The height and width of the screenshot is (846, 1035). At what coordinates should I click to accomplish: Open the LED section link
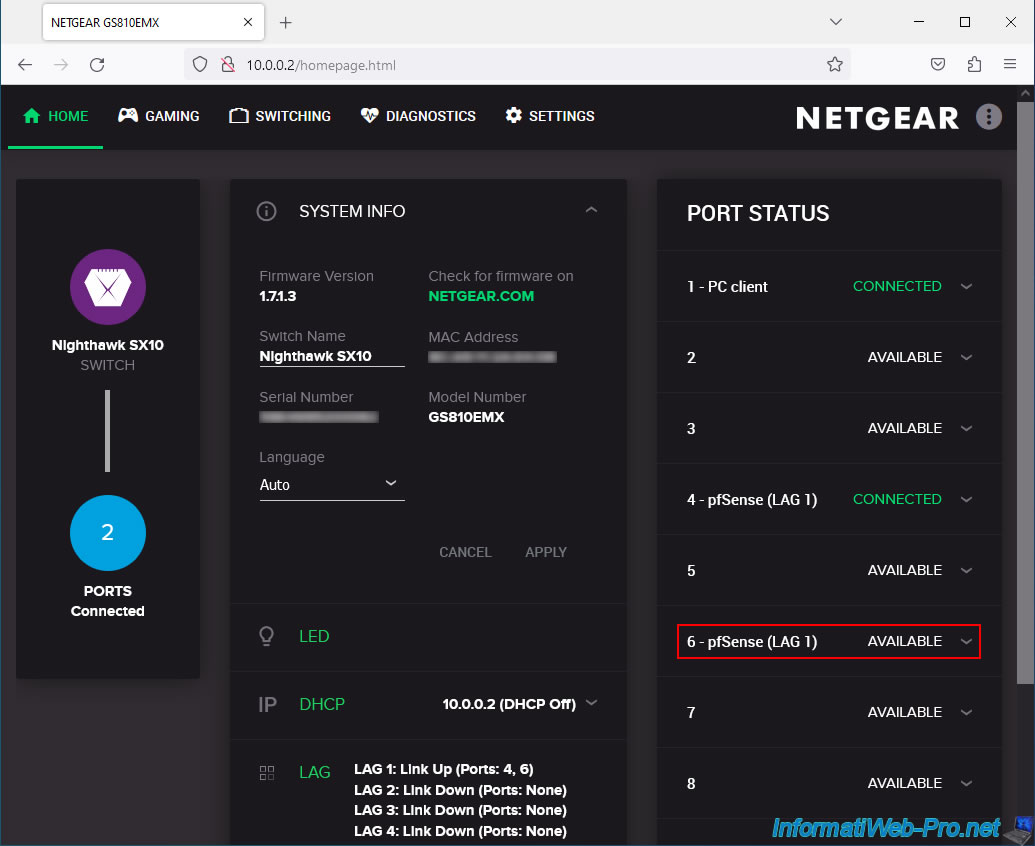pos(314,636)
